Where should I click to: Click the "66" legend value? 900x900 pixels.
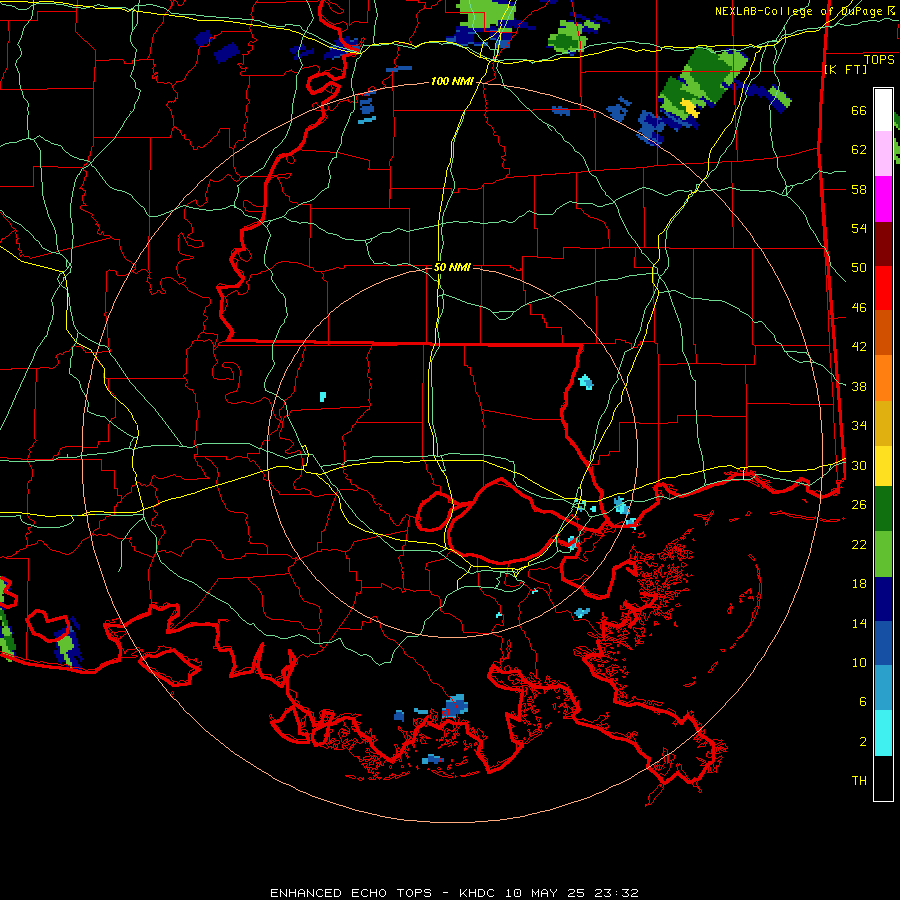[859, 110]
